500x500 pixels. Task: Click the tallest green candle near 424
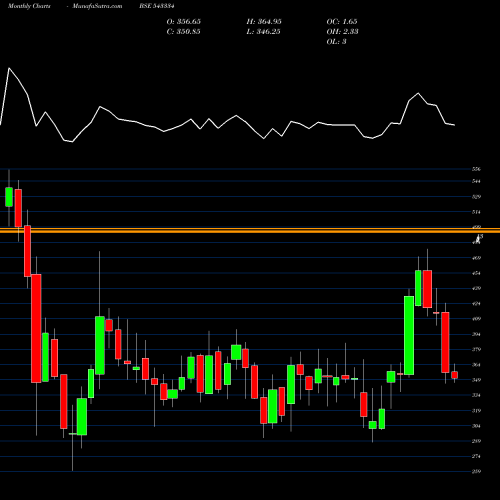(x=409, y=335)
